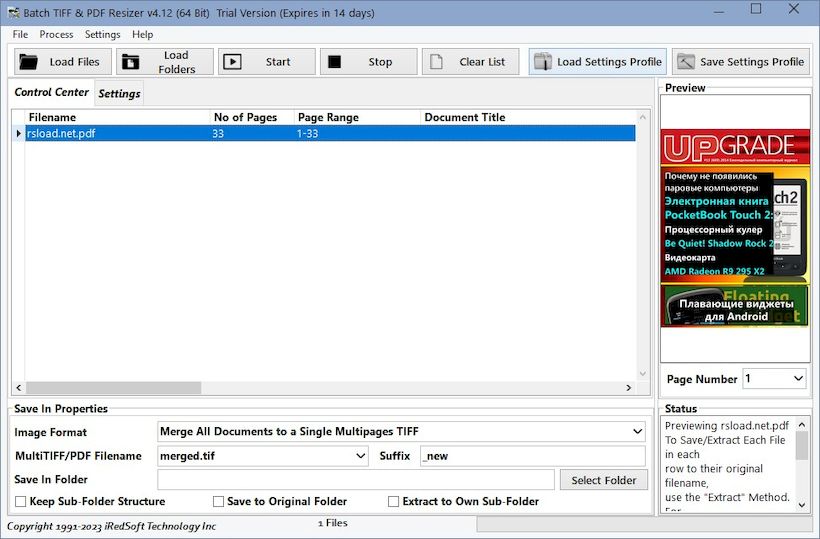This screenshot has height=539, width=820.
Task: Maximize the Batch TIFF & PDF Resizer window
Action: coord(756,9)
